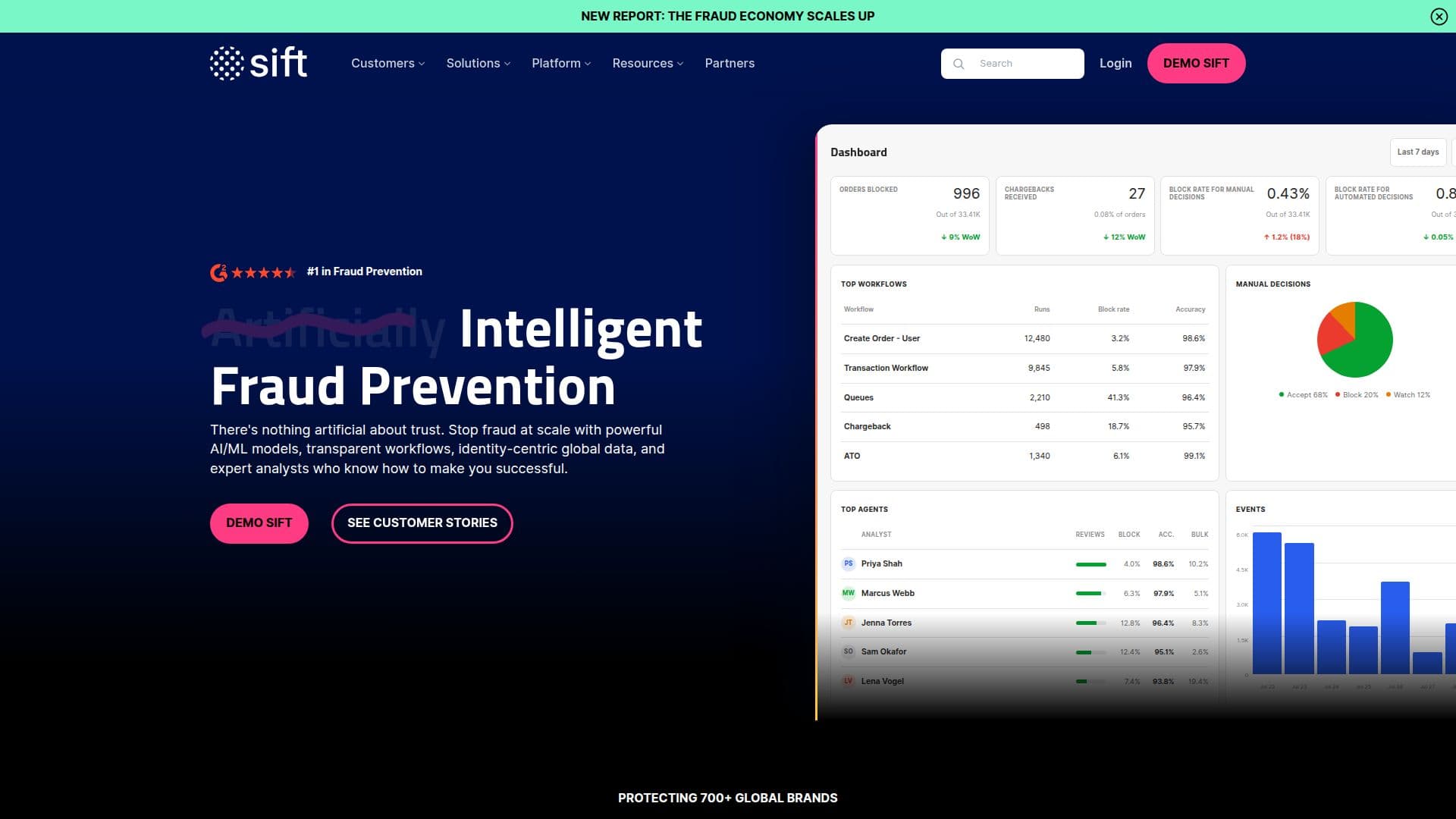Click the BULK column header
Screen dimensions: 1456x819
(1199, 535)
